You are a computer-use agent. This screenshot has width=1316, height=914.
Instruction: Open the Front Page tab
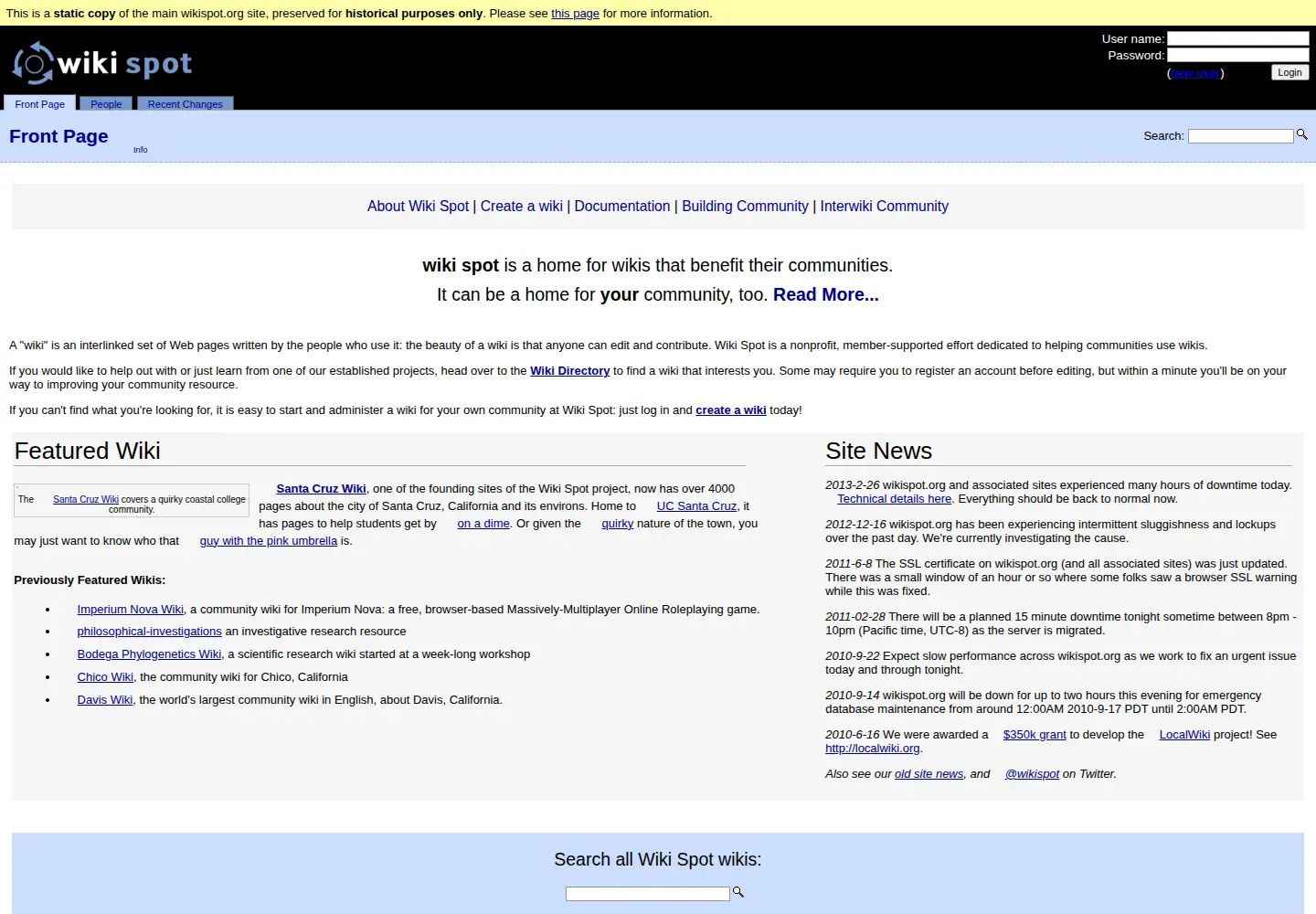pyautogui.click(x=39, y=103)
